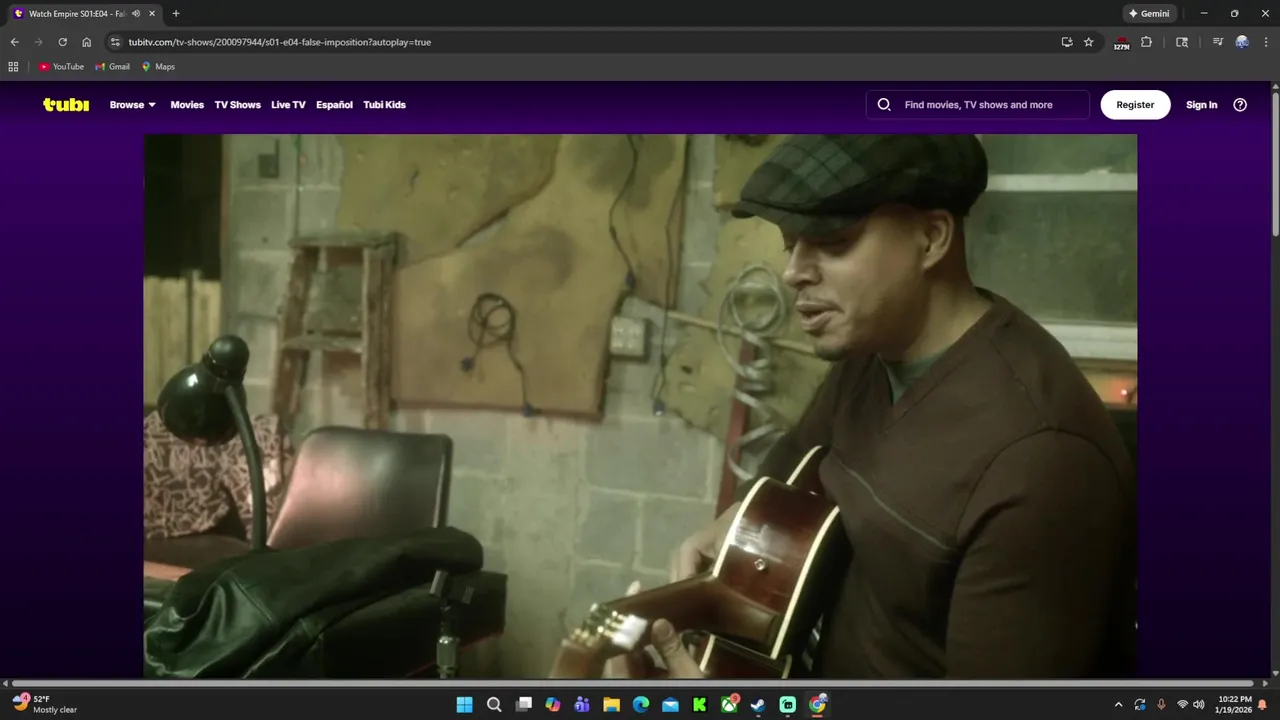Click the magnifier icon in Tubi search

click(x=884, y=105)
